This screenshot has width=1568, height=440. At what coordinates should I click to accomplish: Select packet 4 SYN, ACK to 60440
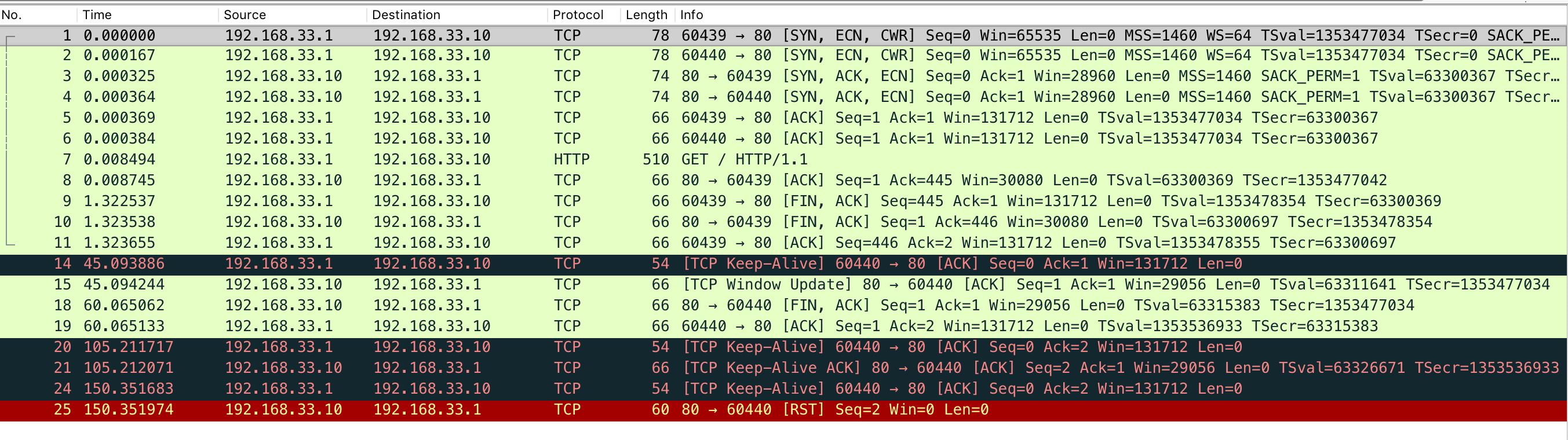(784, 97)
